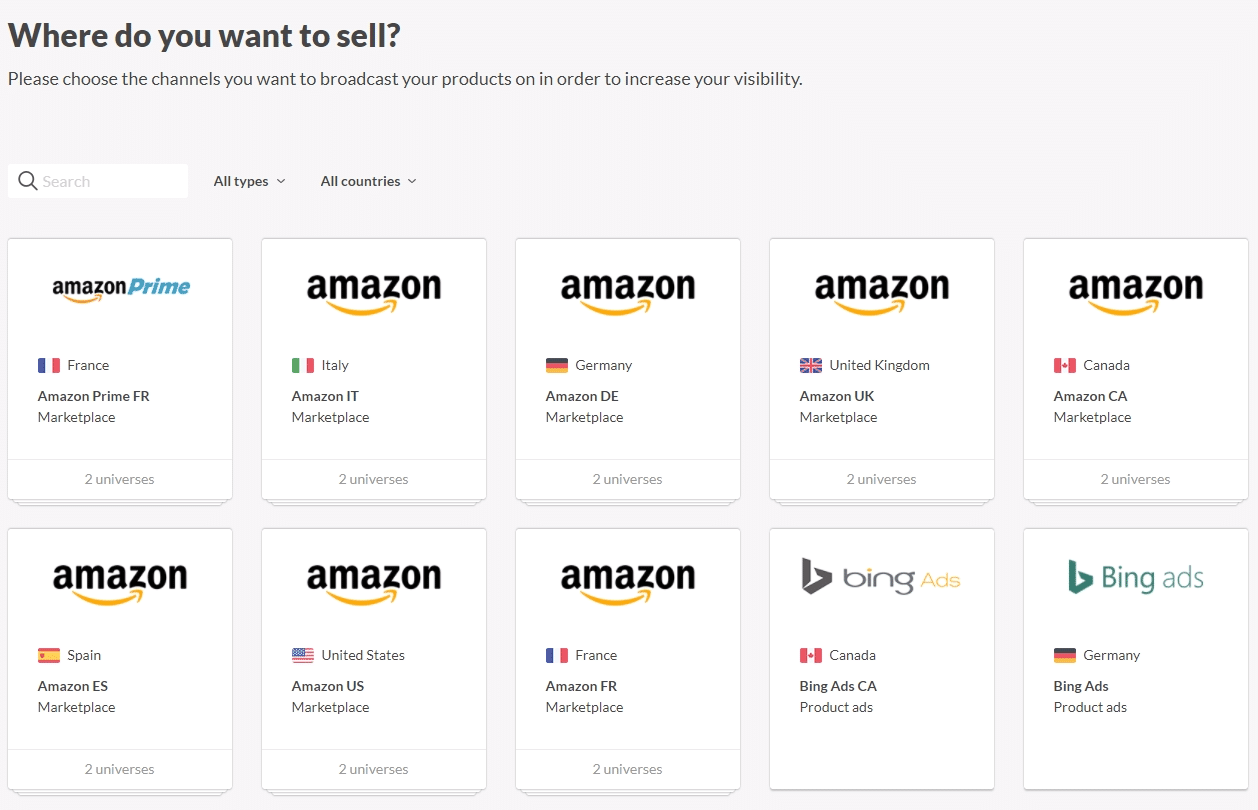This screenshot has width=1258, height=810.
Task: Click the United States flag icon
Action: coord(303,655)
